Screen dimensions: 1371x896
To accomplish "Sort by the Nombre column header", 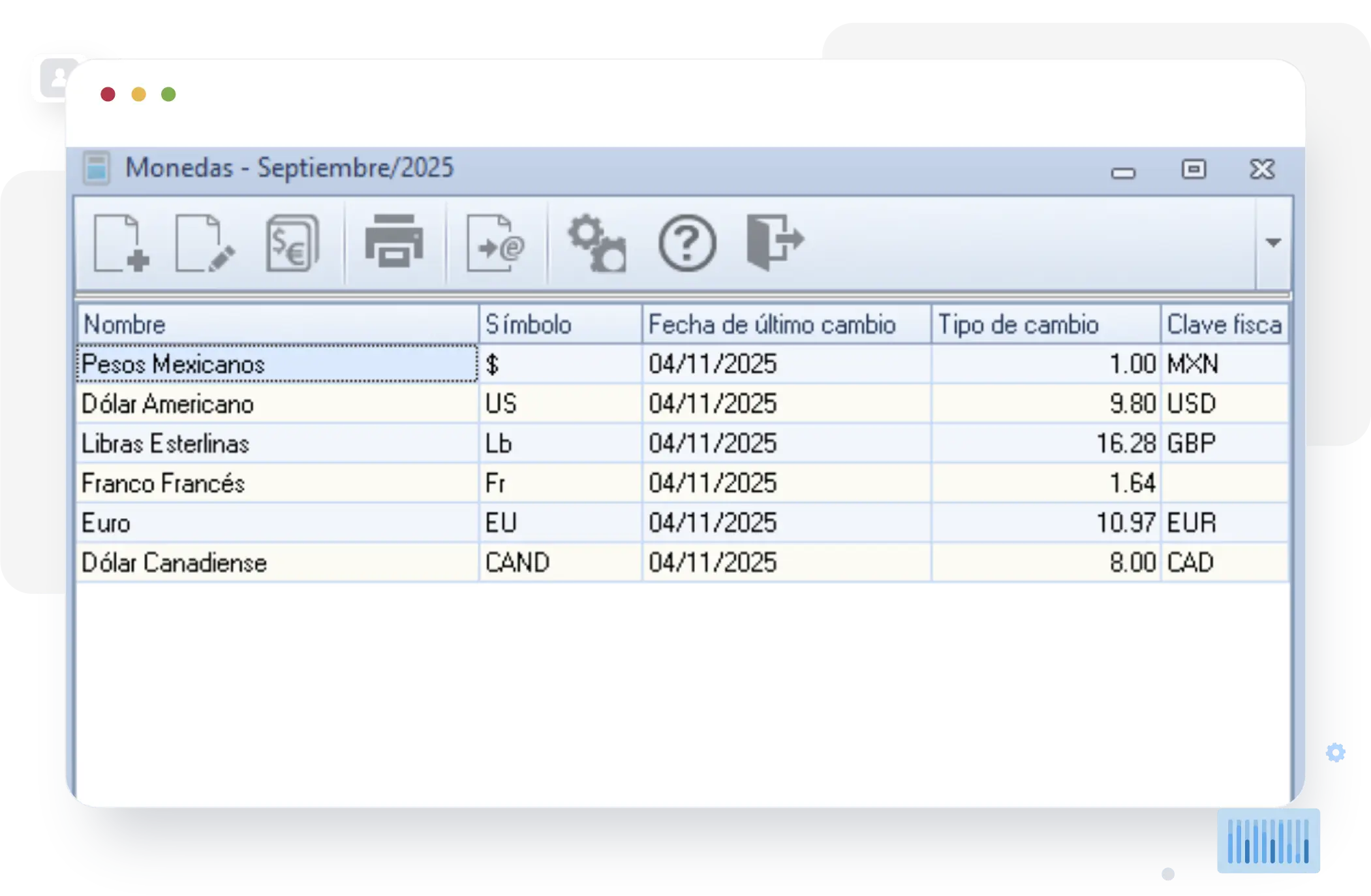I will click(x=278, y=324).
